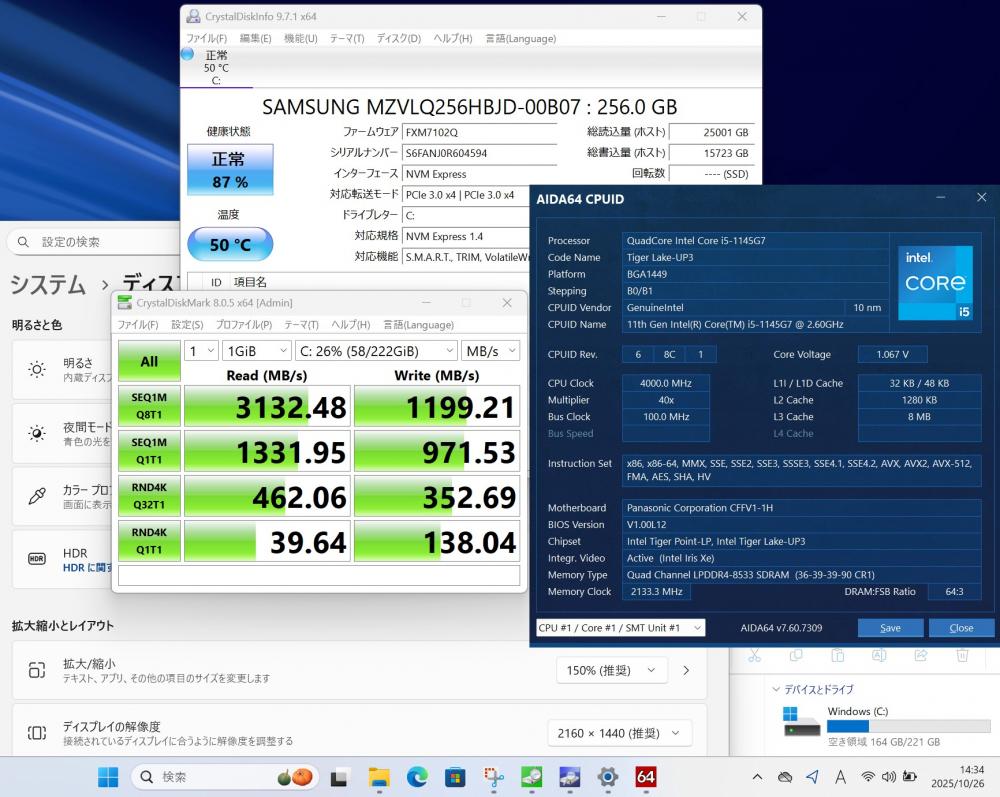Open the 150% display scale dropdown

(611, 671)
